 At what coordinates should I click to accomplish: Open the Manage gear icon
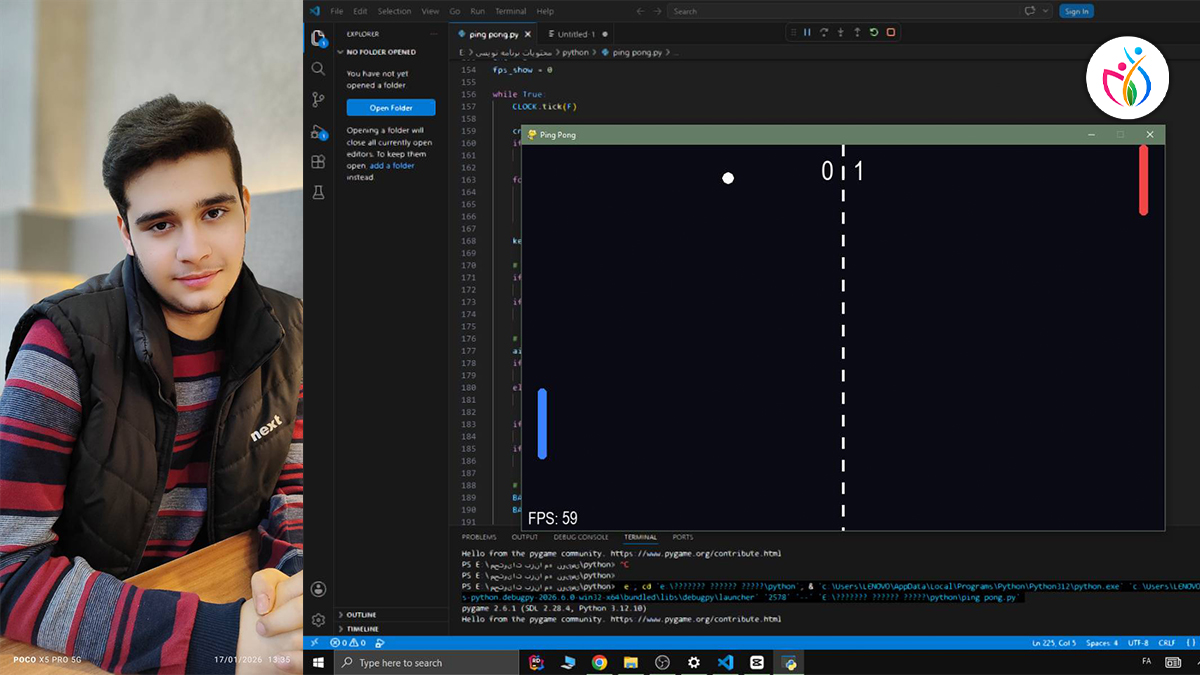(318, 620)
